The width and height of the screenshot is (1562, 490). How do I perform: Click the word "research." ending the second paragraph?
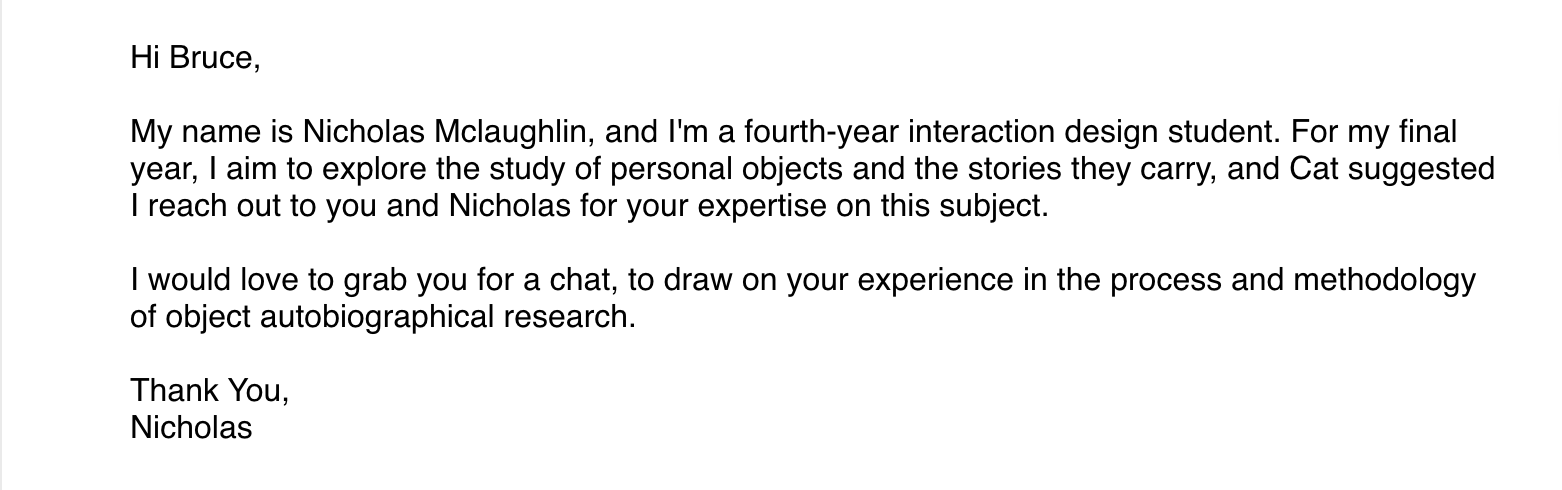580,317
